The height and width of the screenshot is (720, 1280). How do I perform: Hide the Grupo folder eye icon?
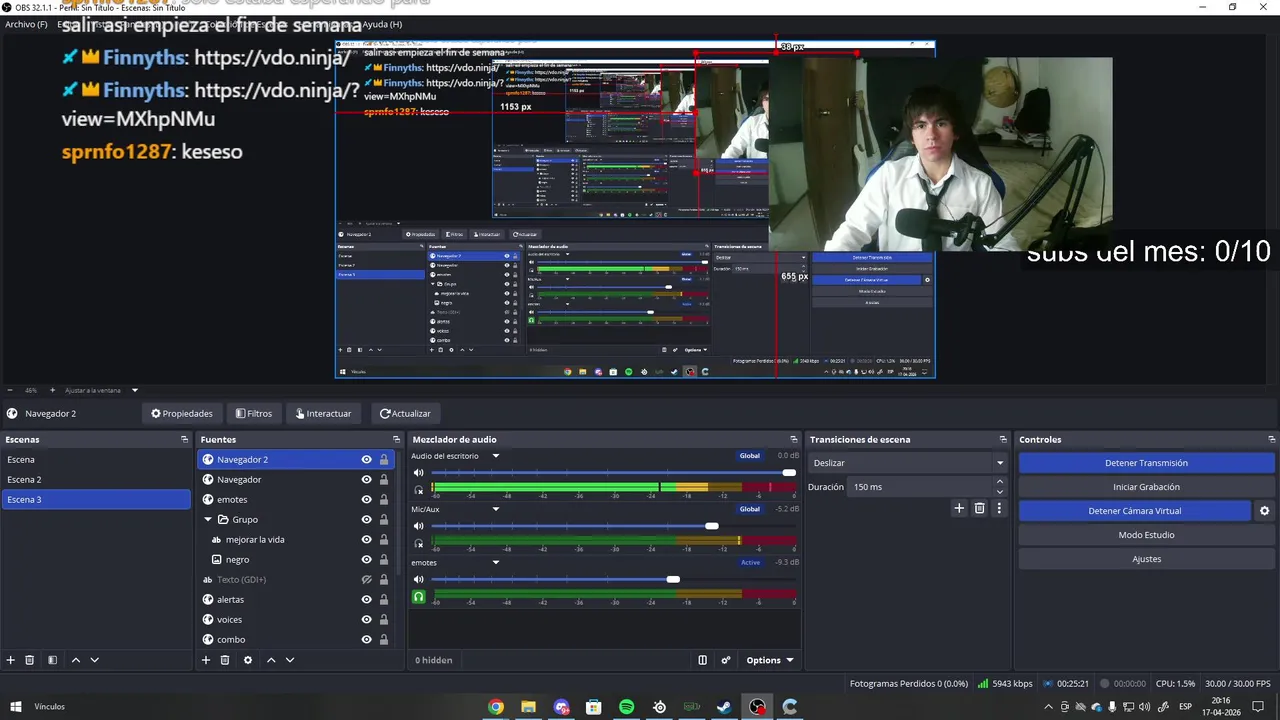pyautogui.click(x=366, y=520)
